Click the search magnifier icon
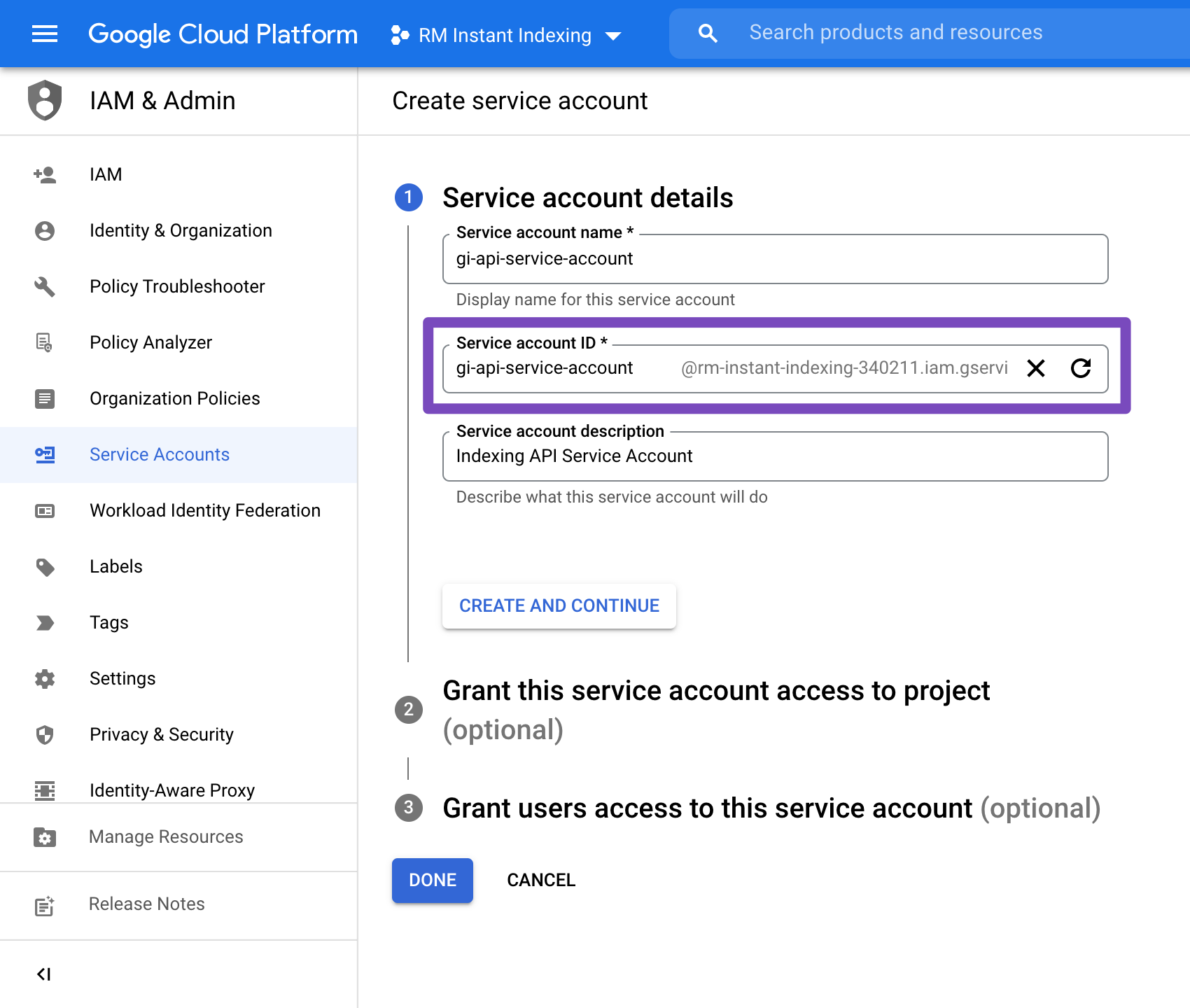Screen dimensions: 1190x1008 (708, 32)
